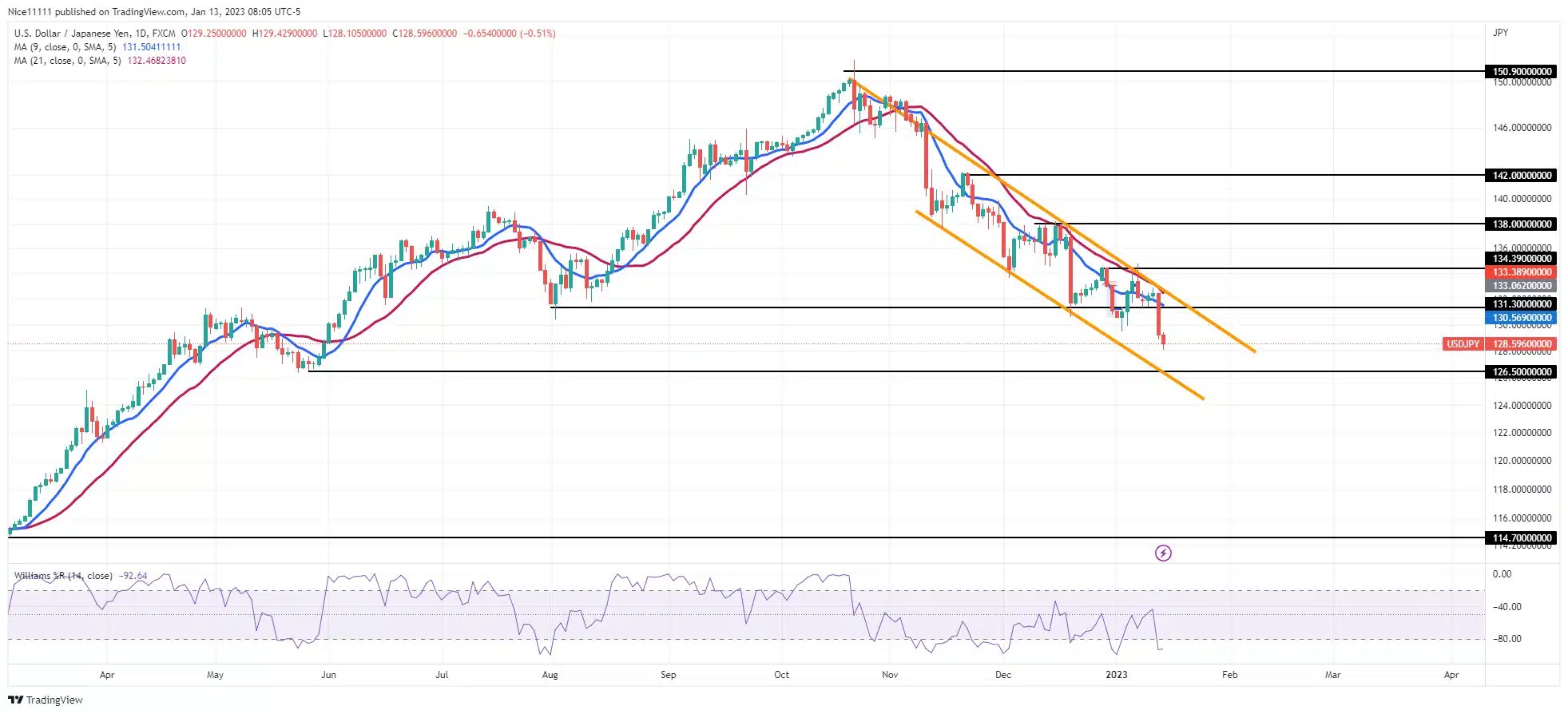This screenshot has height=714, width=1568.
Task: Click the red 133.389 price label
Action: (1522, 272)
